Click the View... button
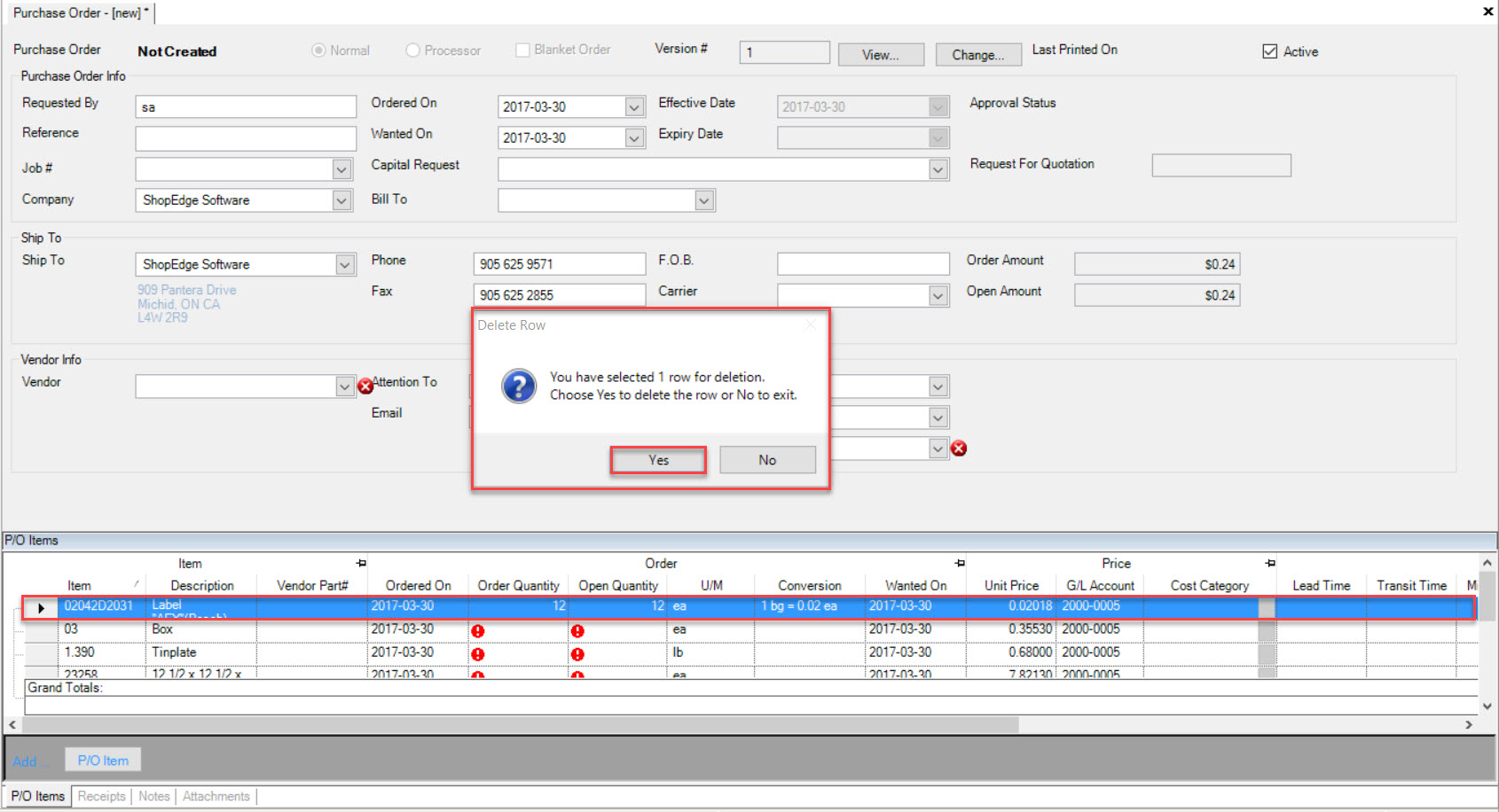1499x812 pixels. 881,55
